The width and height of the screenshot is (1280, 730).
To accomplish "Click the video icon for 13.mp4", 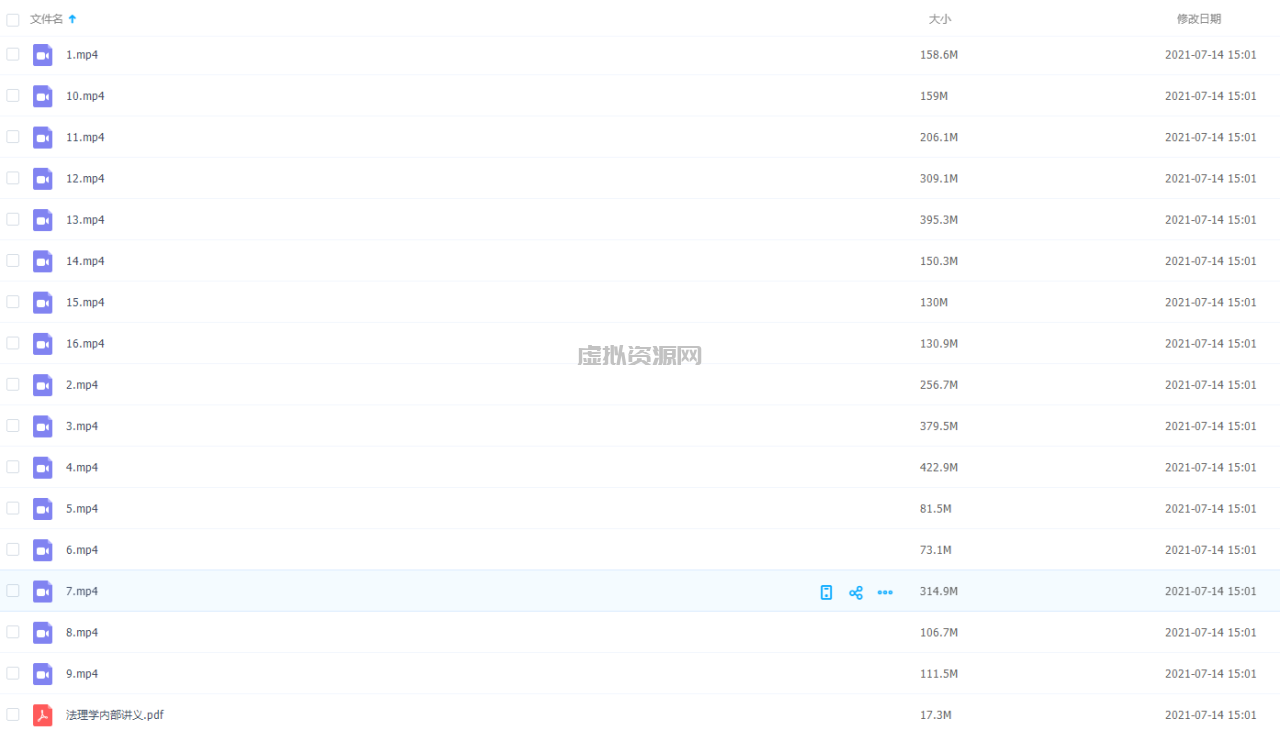I will 42,220.
